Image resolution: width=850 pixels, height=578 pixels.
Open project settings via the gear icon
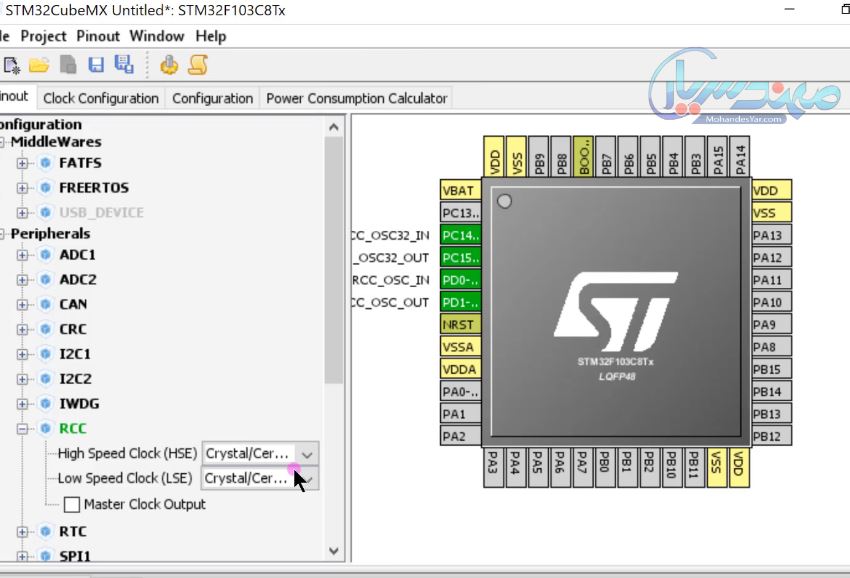pyautogui.click(x=168, y=63)
